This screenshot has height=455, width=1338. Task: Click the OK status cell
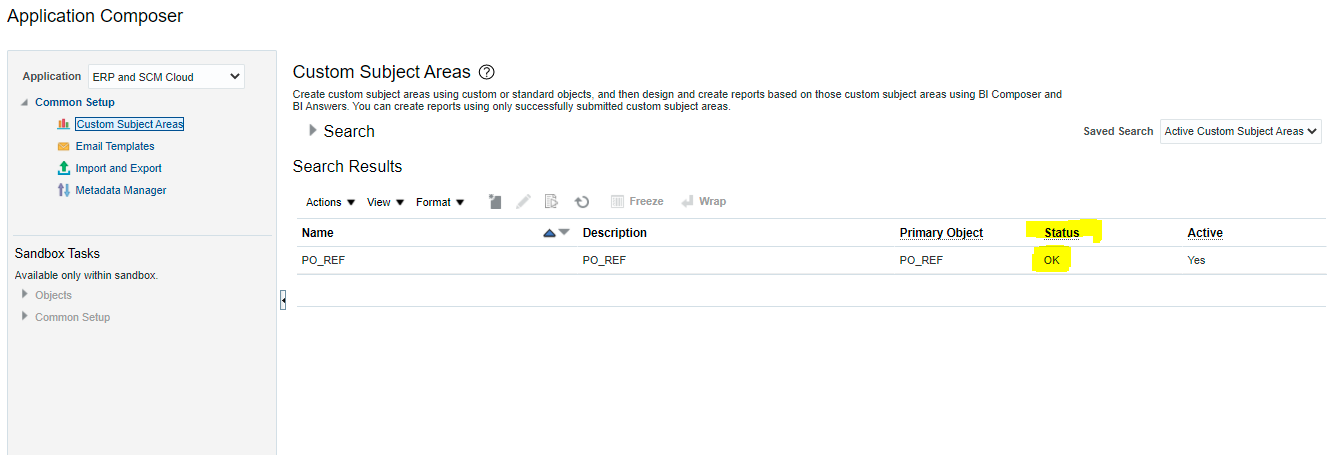click(x=1052, y=260)
